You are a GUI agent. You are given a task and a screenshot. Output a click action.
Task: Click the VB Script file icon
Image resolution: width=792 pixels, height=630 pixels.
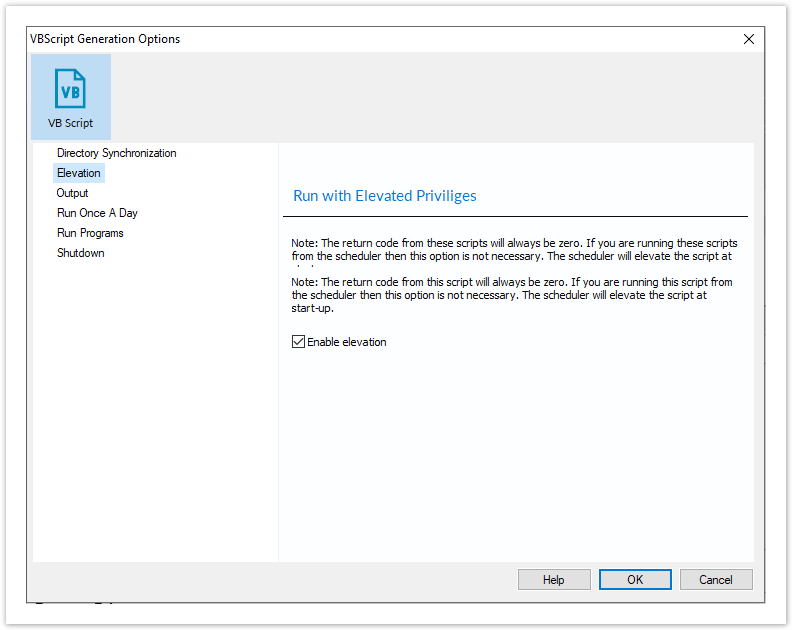coord(70,89)
